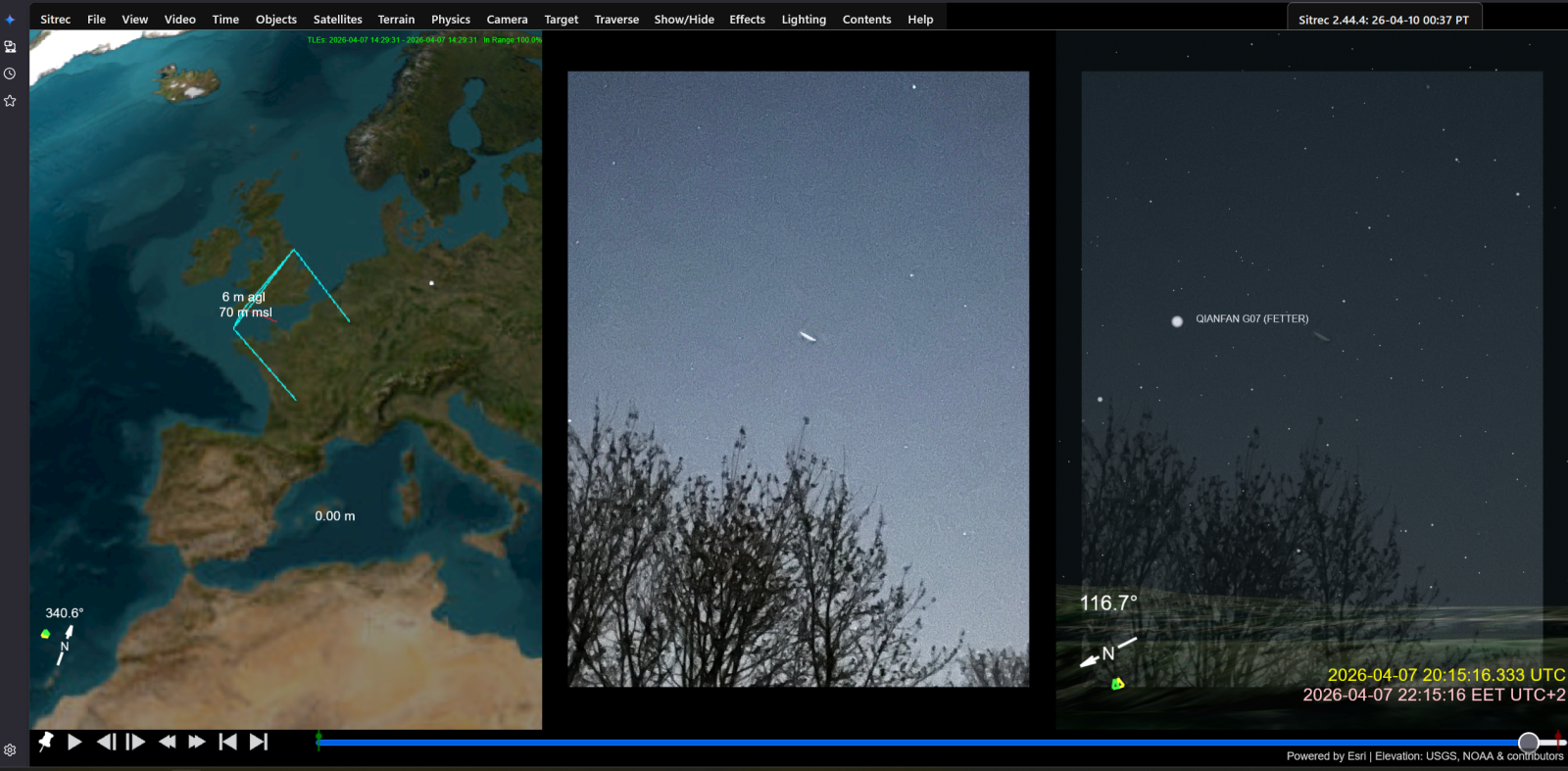This screenshot has width=1568, height=771.
Task: Click the timeline slider handle
Action: [1528, 742]
